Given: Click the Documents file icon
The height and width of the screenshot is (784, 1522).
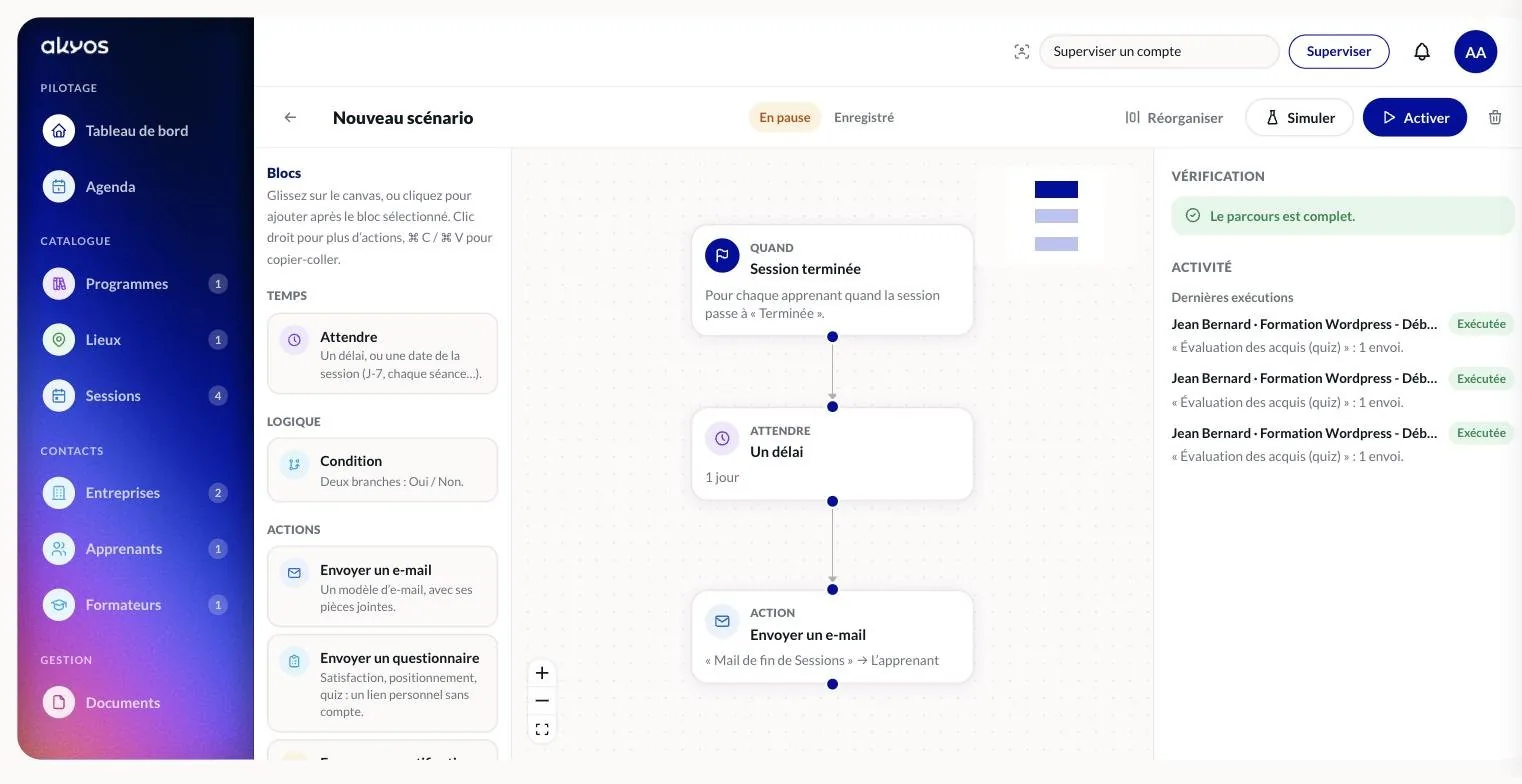Looking at the screenshot, I should point(59,703).
